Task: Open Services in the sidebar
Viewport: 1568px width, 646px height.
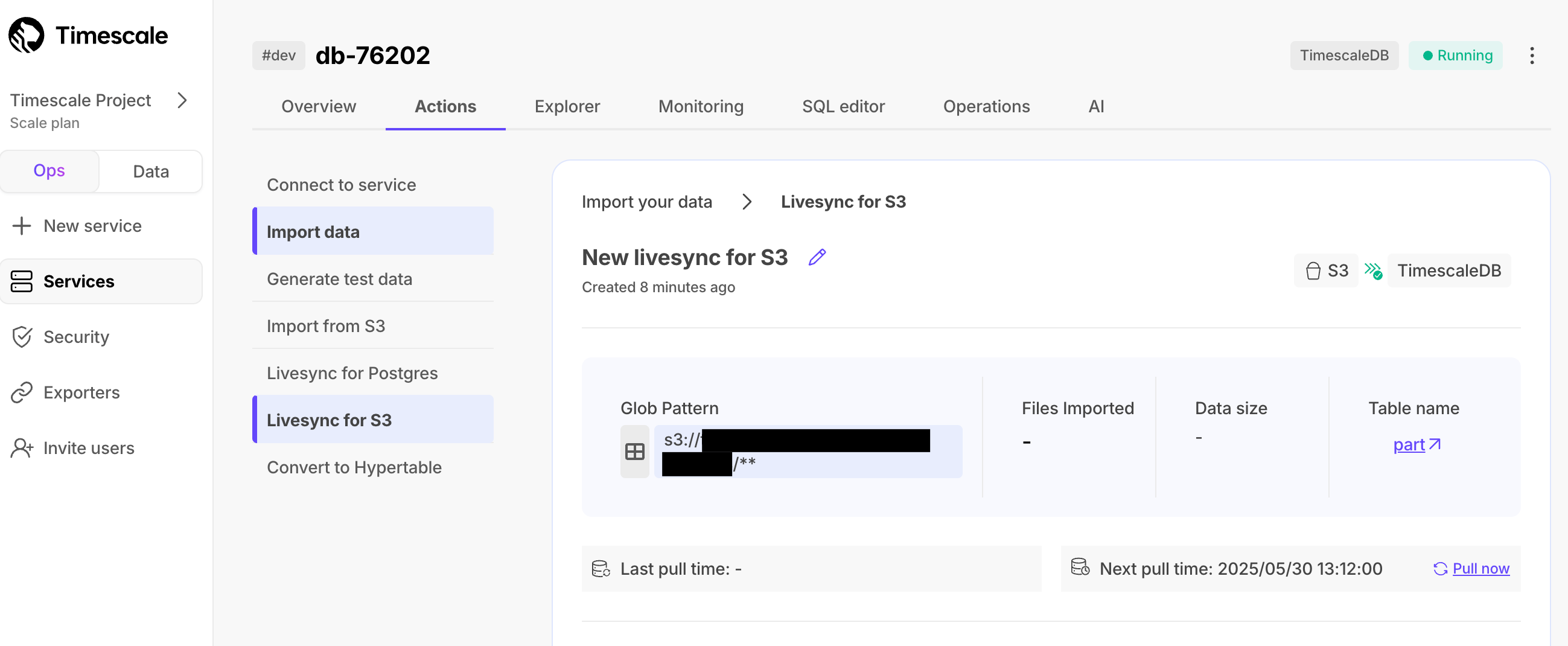Action: click(x=101, y=281)
